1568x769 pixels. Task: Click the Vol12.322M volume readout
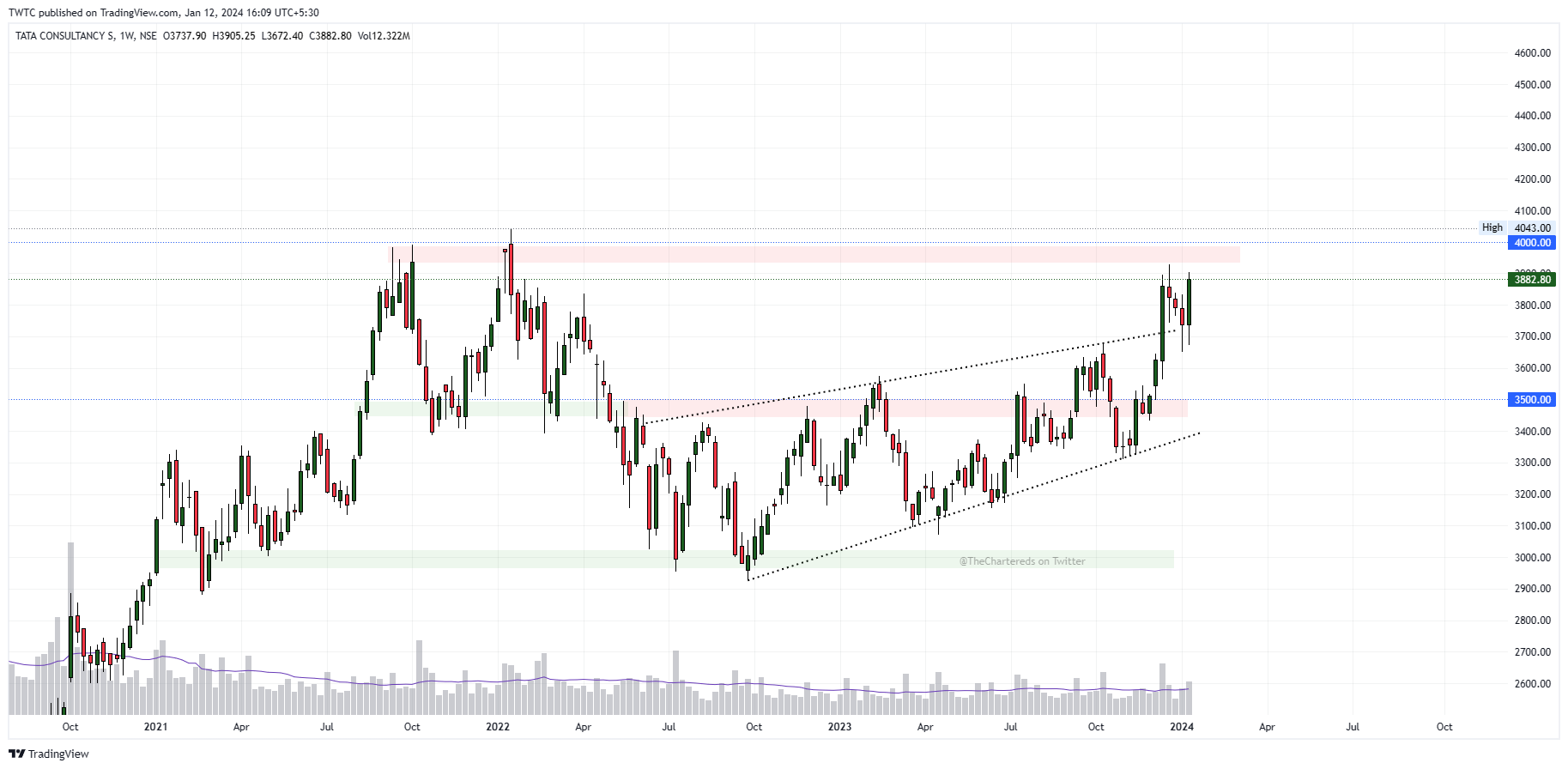pyautogui.click(x=384, y=36)
